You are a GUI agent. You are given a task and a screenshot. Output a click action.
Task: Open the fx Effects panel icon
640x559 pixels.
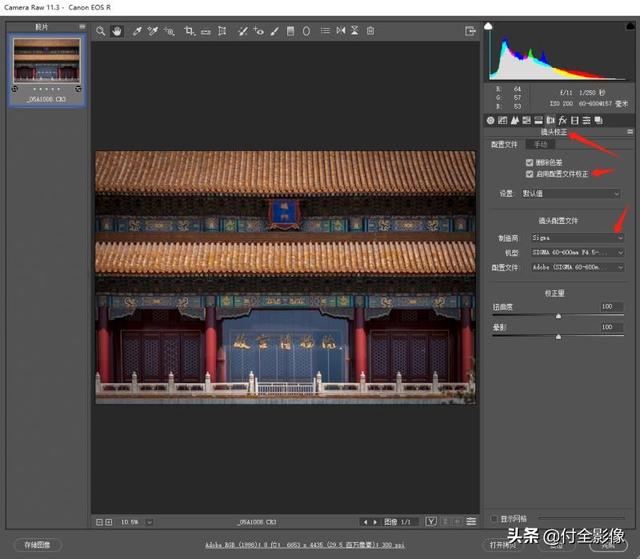click(x=562, y=120)
